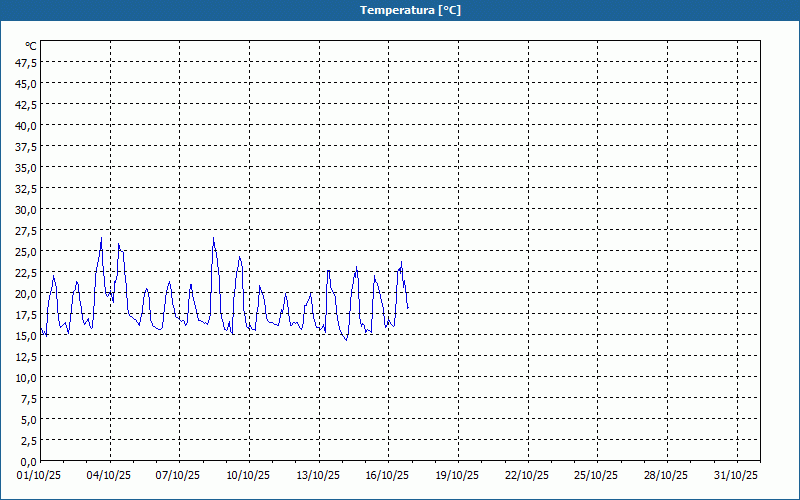Select the 01/10/25 date label
Image resolution: width=800 pixels, height=500 pixels.
[40, 475]
